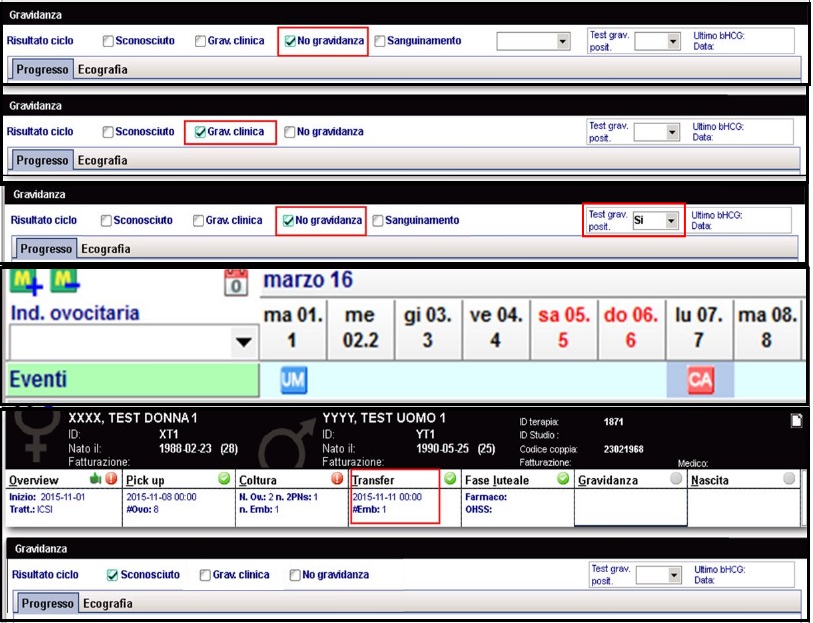Select day column ma 01. in calendar
Image resolution: width=813 pixels, height=623 pixels.
293,328
